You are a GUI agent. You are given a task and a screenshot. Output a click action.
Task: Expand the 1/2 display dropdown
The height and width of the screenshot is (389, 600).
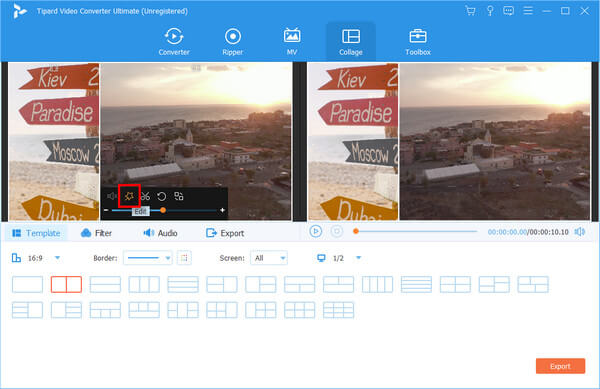click(x=359, y=258)
